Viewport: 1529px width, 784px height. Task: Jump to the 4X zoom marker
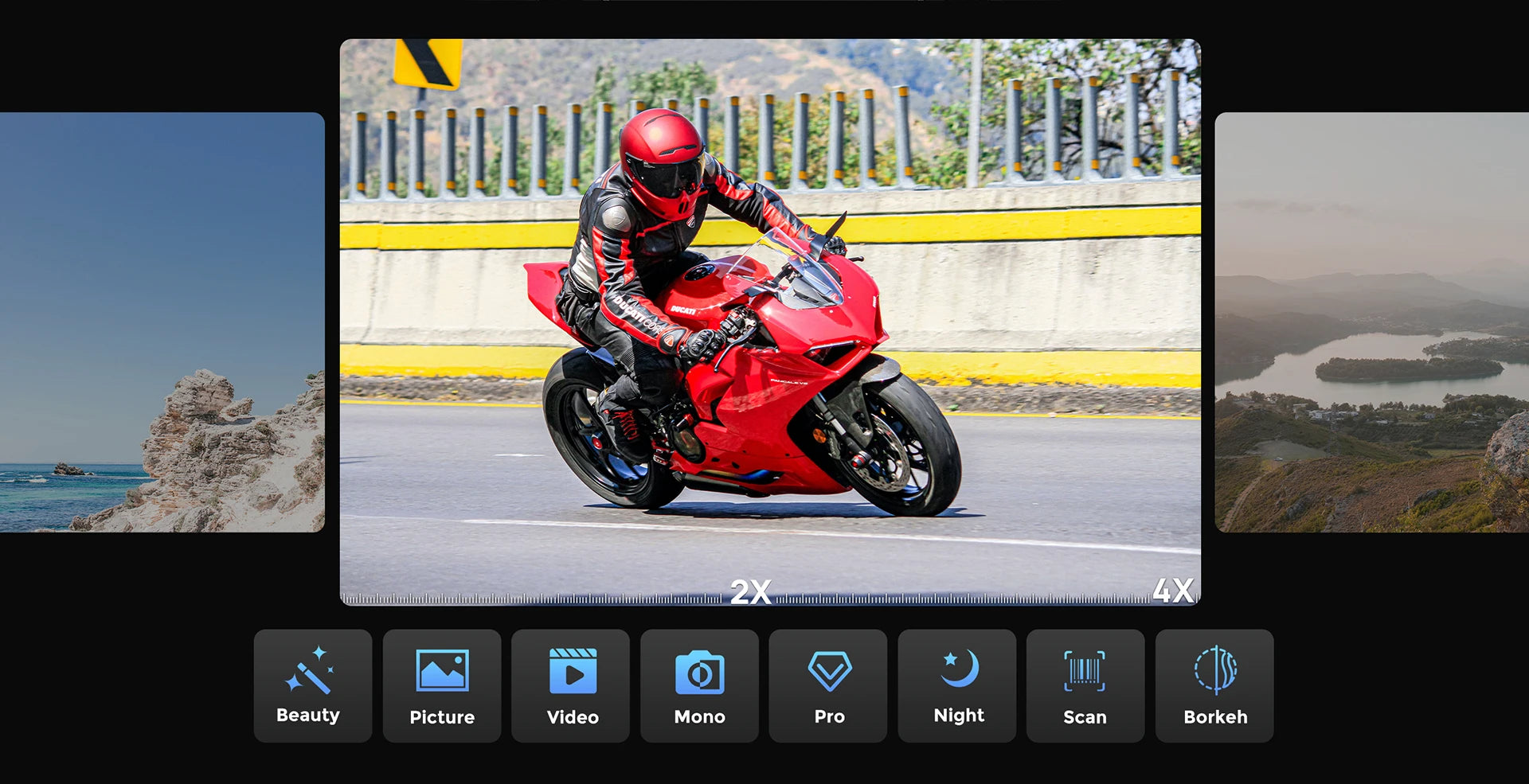pos(1172,591)
